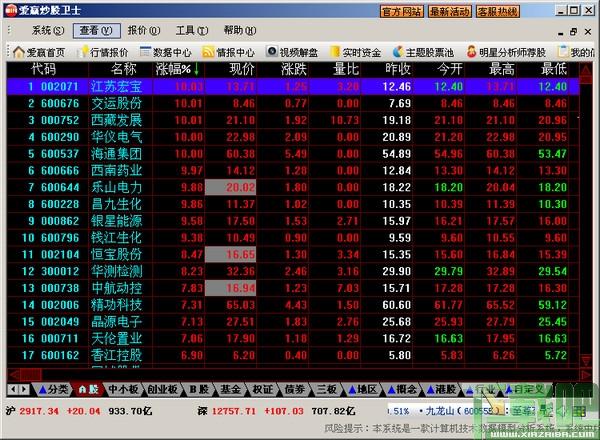Switch to the B股 tab
This screenshot has height=440, width=600.
coord(199,389)
